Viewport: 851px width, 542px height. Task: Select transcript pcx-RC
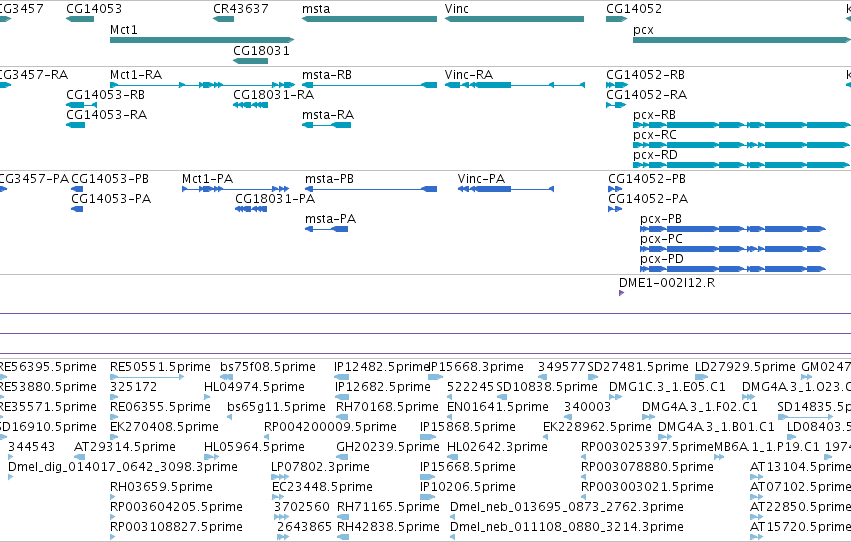(741, 145)
